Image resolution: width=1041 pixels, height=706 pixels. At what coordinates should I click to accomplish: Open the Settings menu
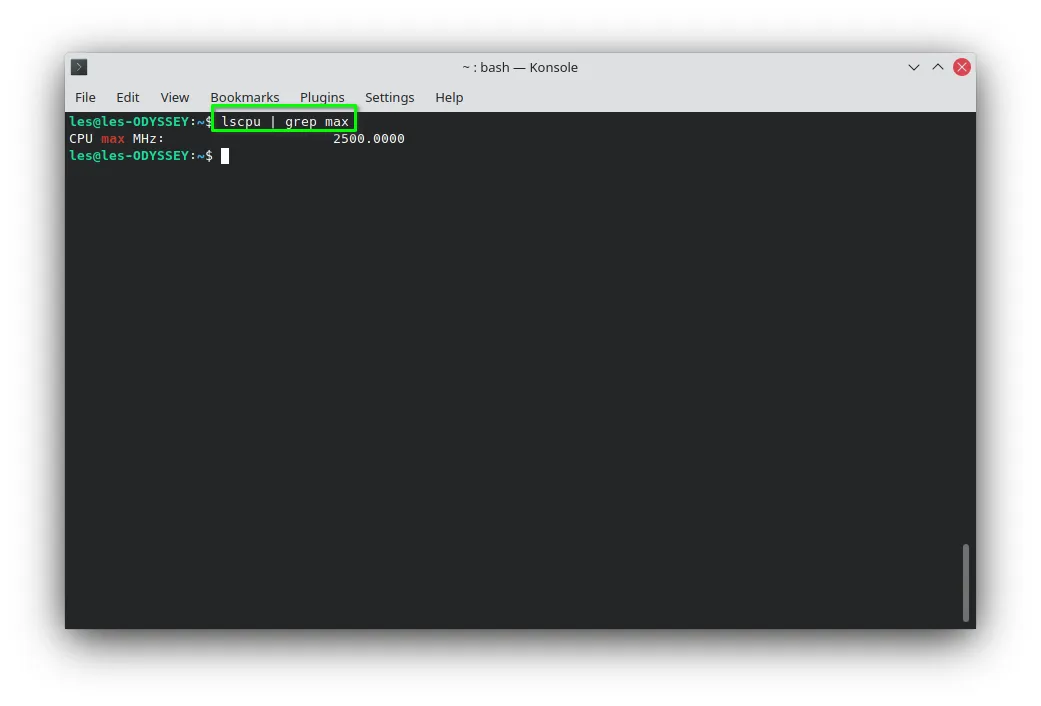point(390,98)
